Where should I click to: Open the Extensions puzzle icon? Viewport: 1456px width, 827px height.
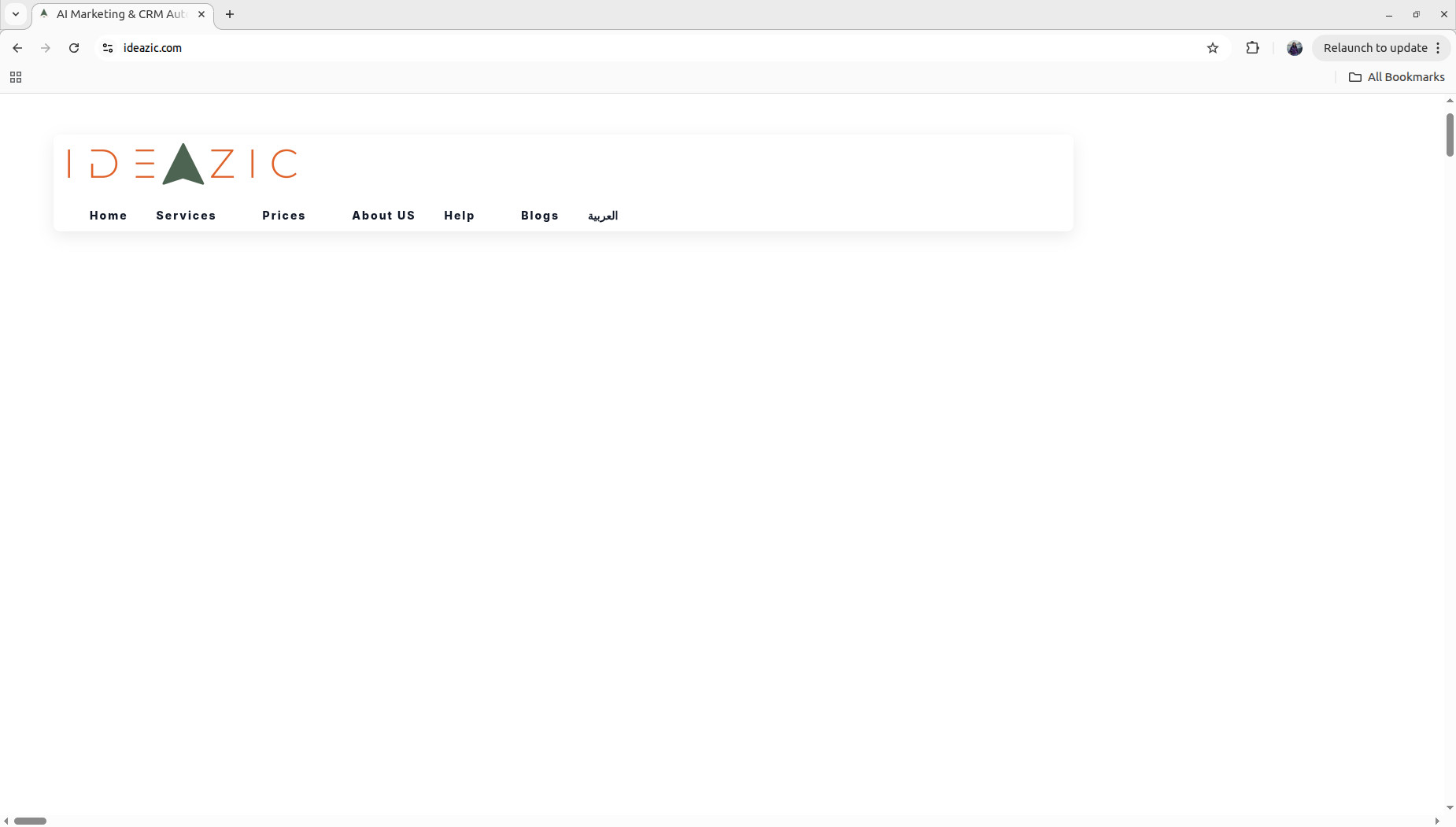[x=1252, y=48]
